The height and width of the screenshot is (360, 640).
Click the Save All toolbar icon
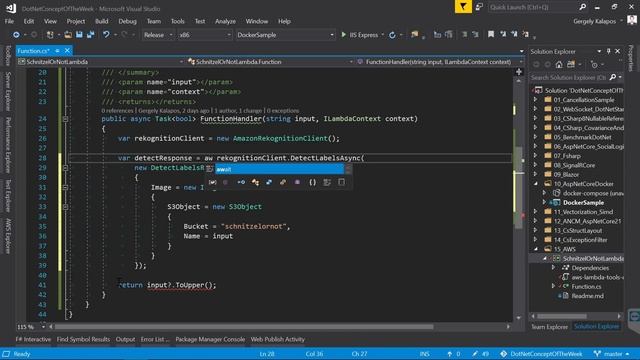(90, 35)
